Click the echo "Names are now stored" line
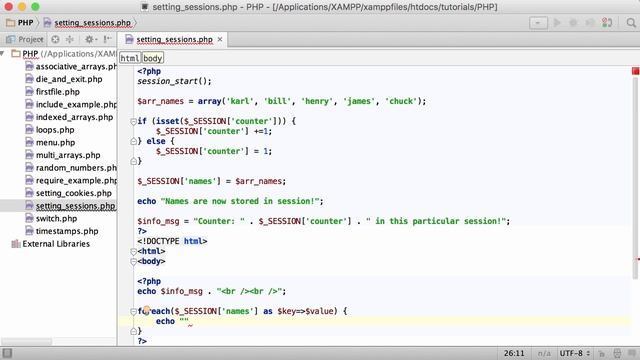Screen dimensions: 640x360 [230, 201]
